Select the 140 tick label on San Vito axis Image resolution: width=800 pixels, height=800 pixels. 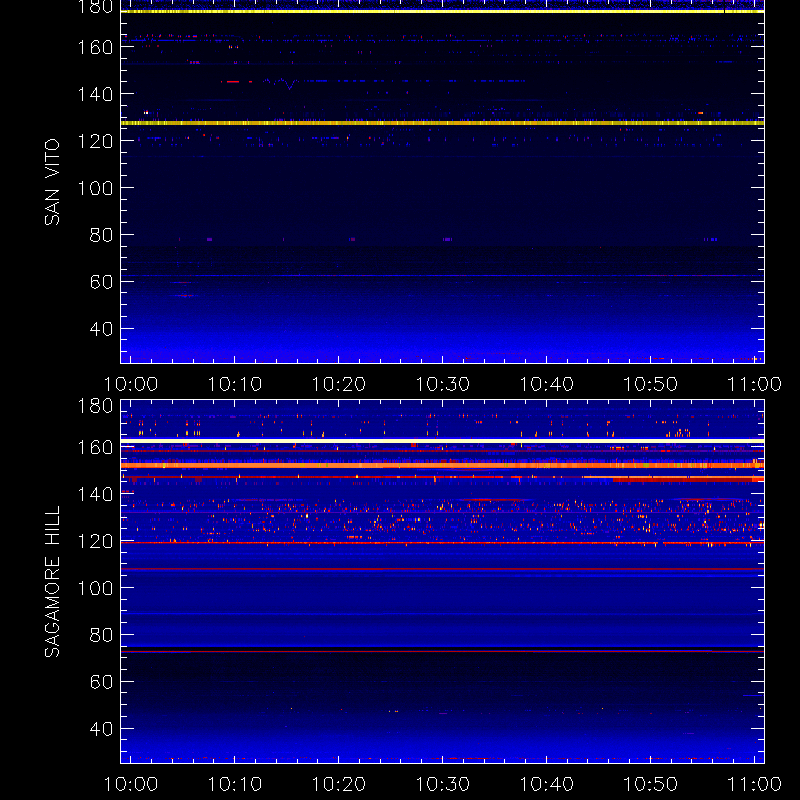[95, 94]
